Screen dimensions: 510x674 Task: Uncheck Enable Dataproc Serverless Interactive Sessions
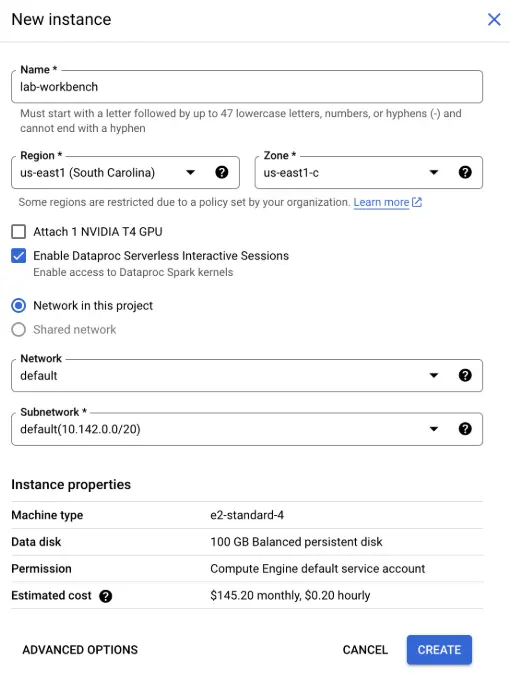click(18, 256)
